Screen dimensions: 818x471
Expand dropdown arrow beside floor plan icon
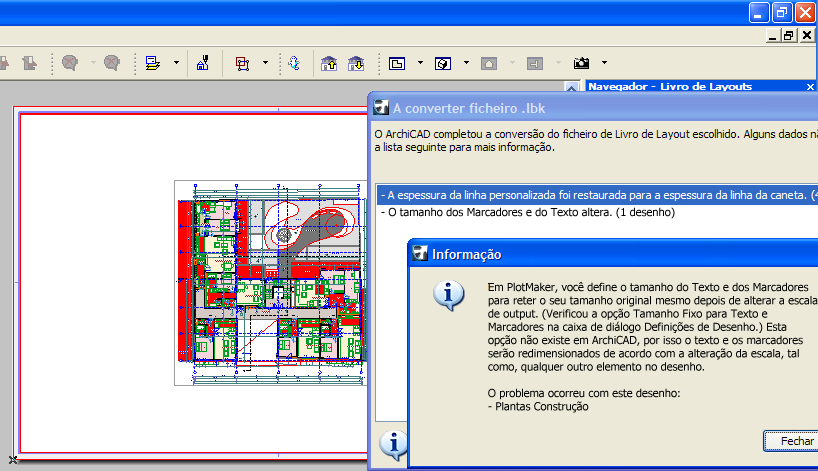tap(420, 63)
